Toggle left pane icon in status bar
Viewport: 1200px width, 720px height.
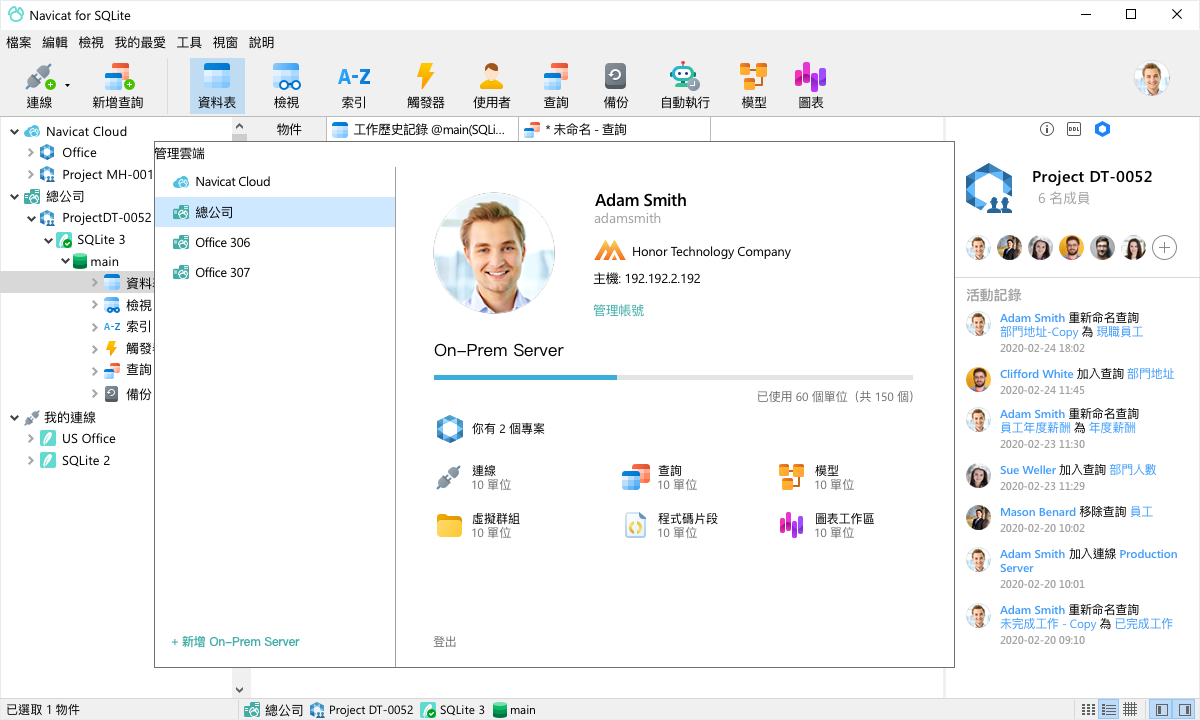click(1161, 709)
